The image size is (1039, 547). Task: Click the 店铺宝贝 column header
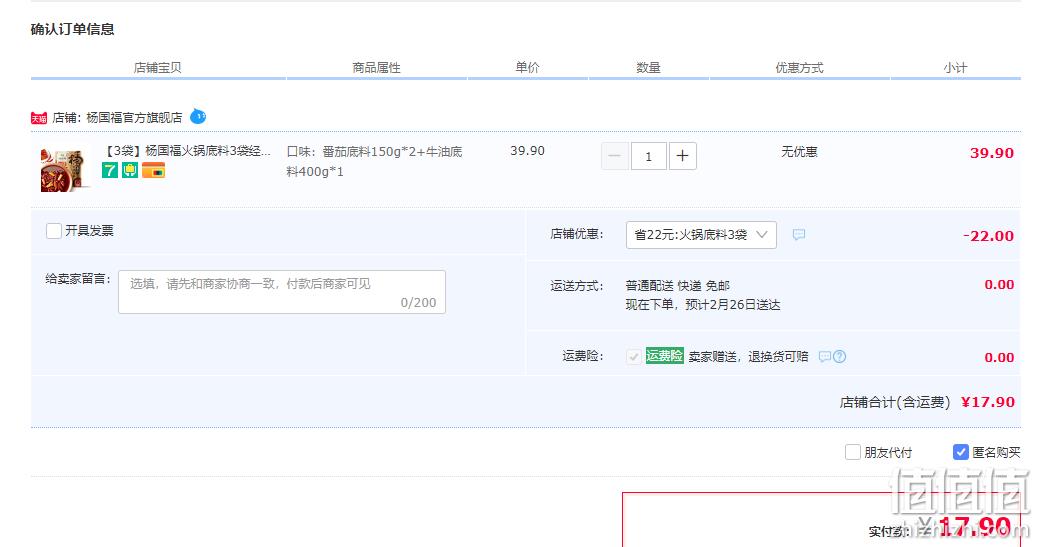click(157, 68)
